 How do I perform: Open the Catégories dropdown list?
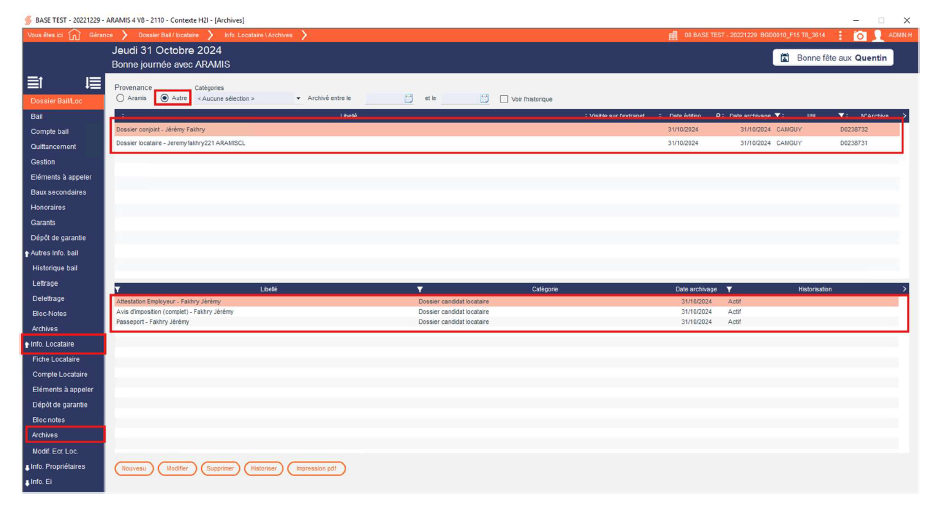pyautogui.click(x=298, y=98)
